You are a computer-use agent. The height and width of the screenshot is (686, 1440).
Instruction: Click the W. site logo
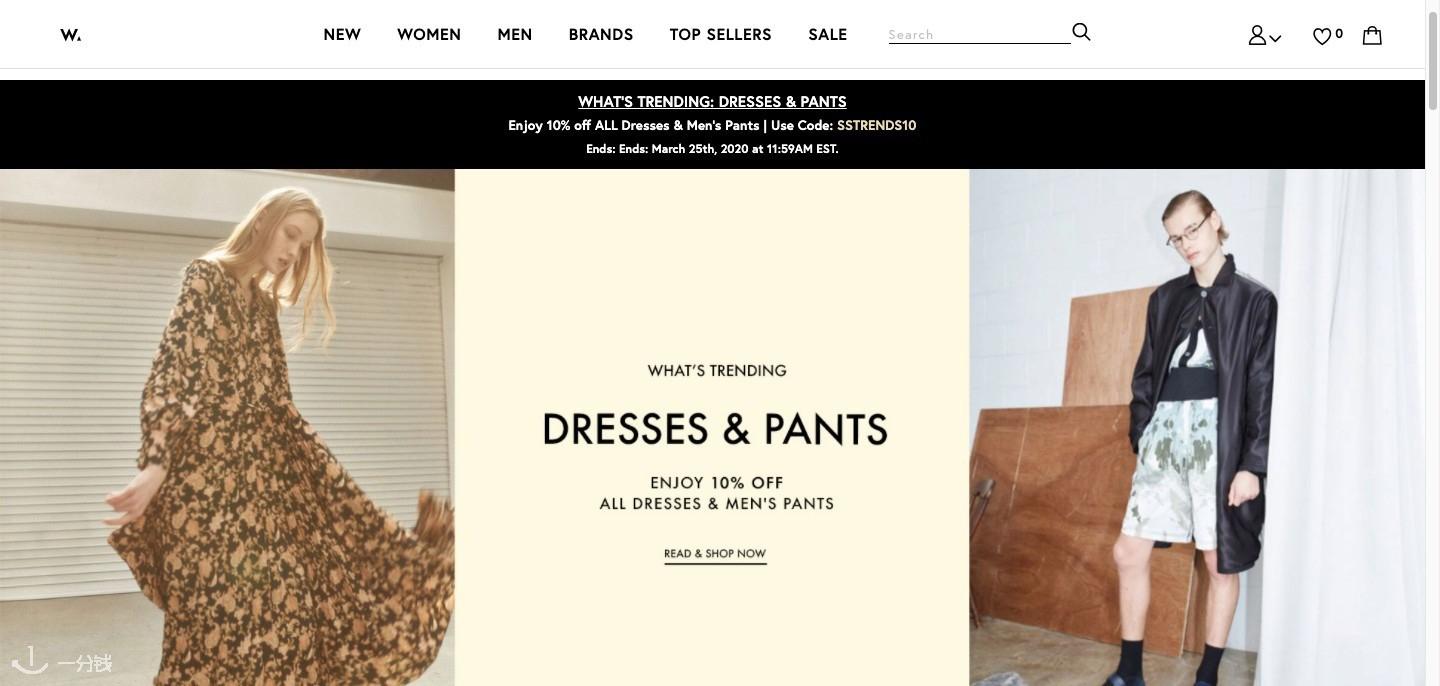pyautogui.click(x=70, y=35)
